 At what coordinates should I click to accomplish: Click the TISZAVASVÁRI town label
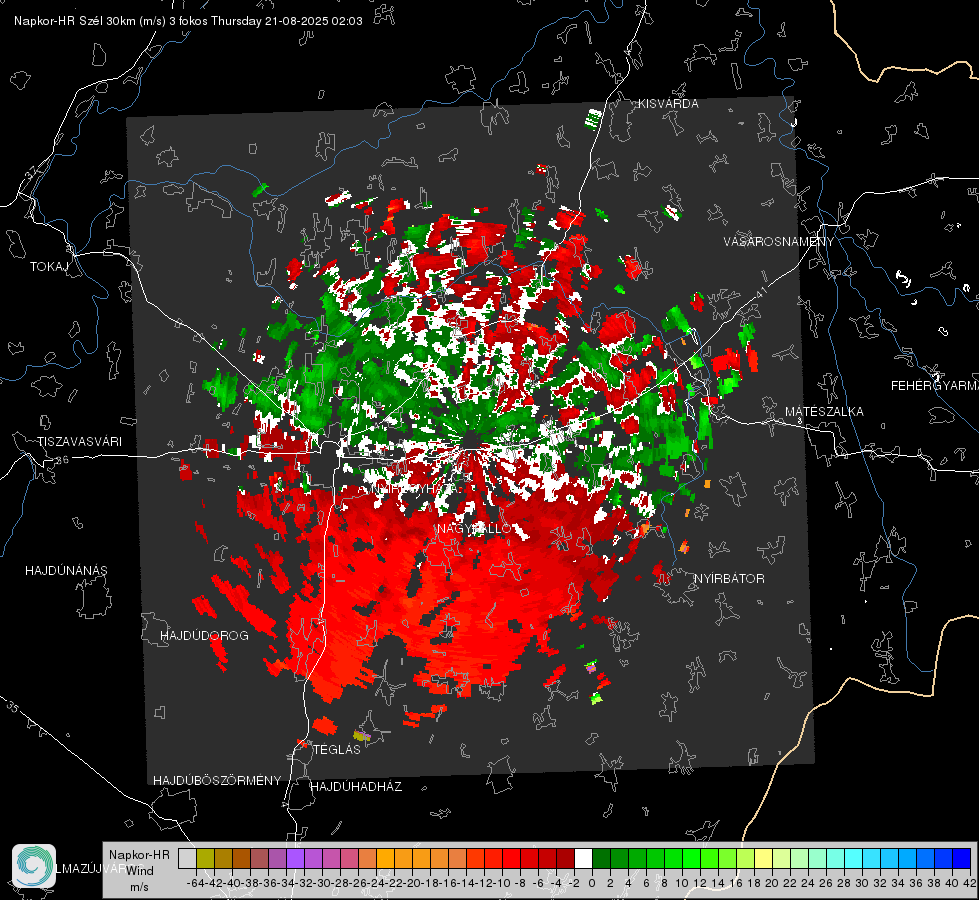pos(80,442)
